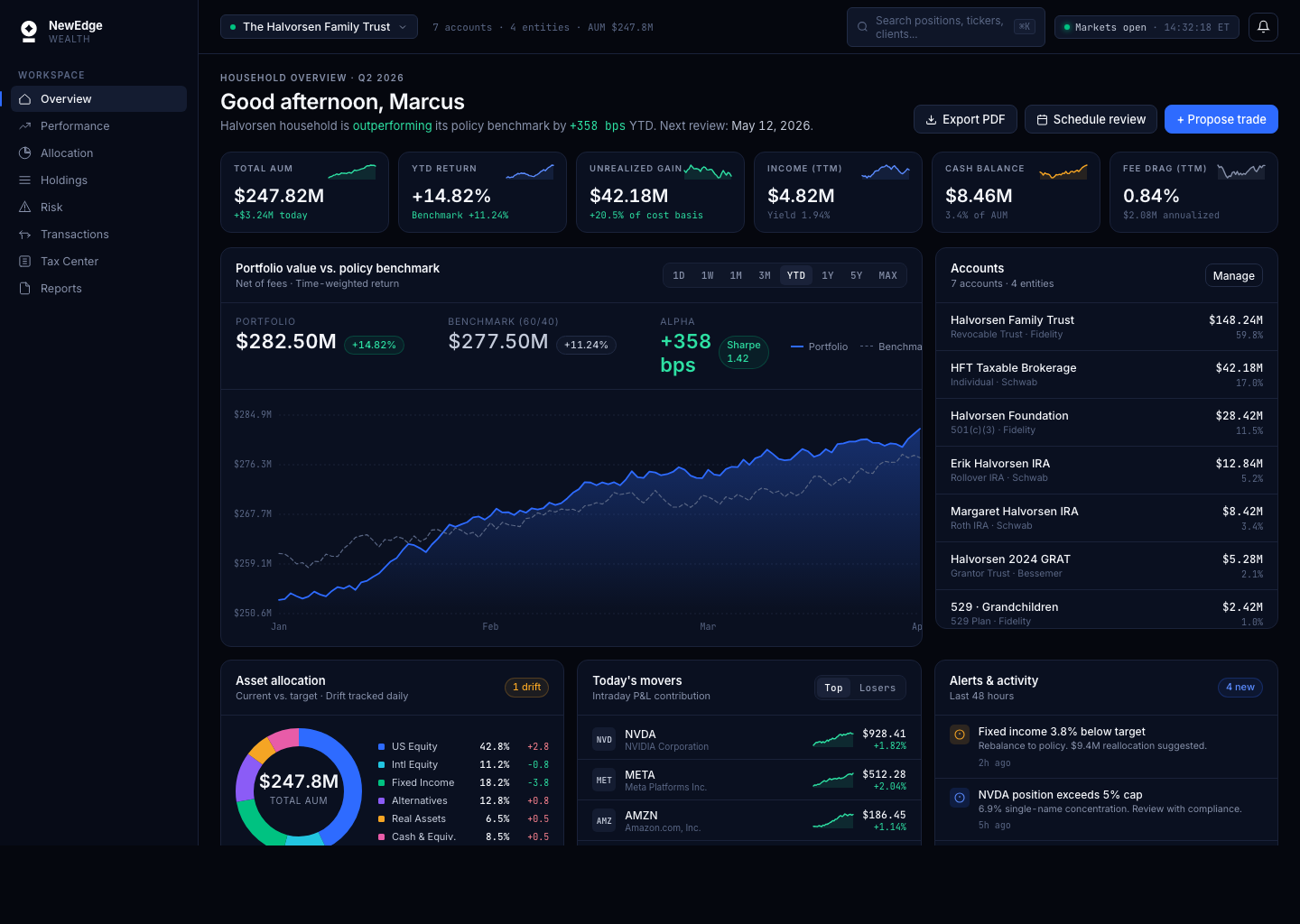The height and width of the screenshot is (924, 1300).
Task: Open the Tax Center icon
Action: 25,262
